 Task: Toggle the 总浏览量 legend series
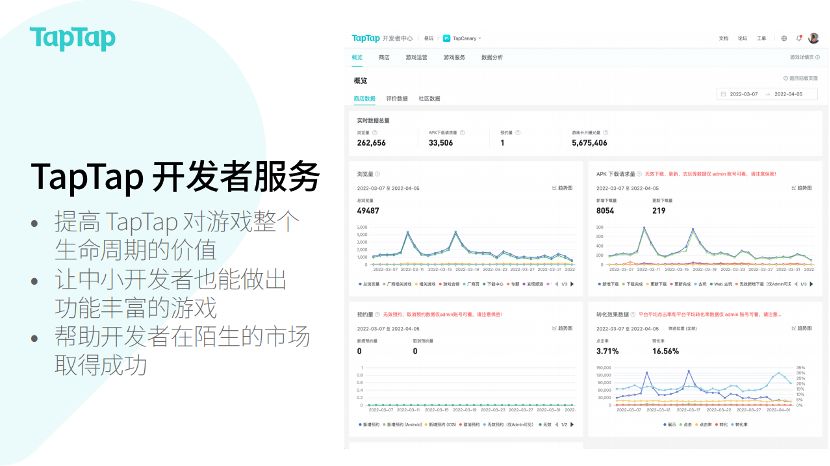click(369, 284)
